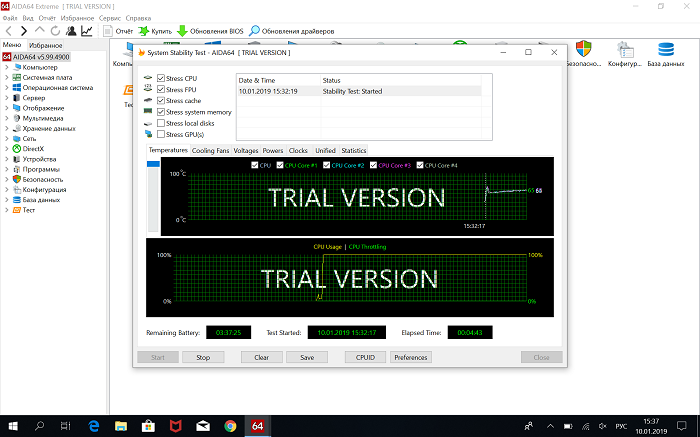Uncheck Stress system memory checkbox

coord(161,112)
